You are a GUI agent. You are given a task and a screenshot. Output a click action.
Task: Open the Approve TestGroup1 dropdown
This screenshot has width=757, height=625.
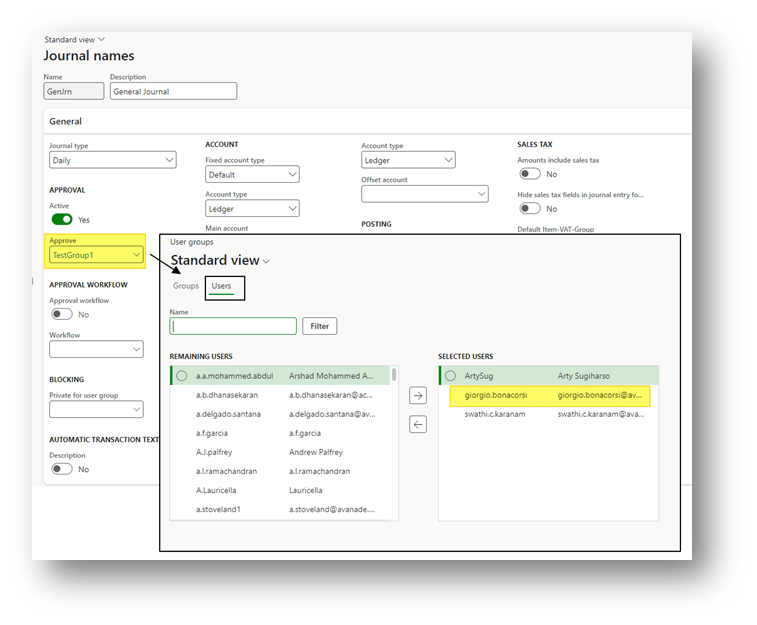click(x=97, y=255)
